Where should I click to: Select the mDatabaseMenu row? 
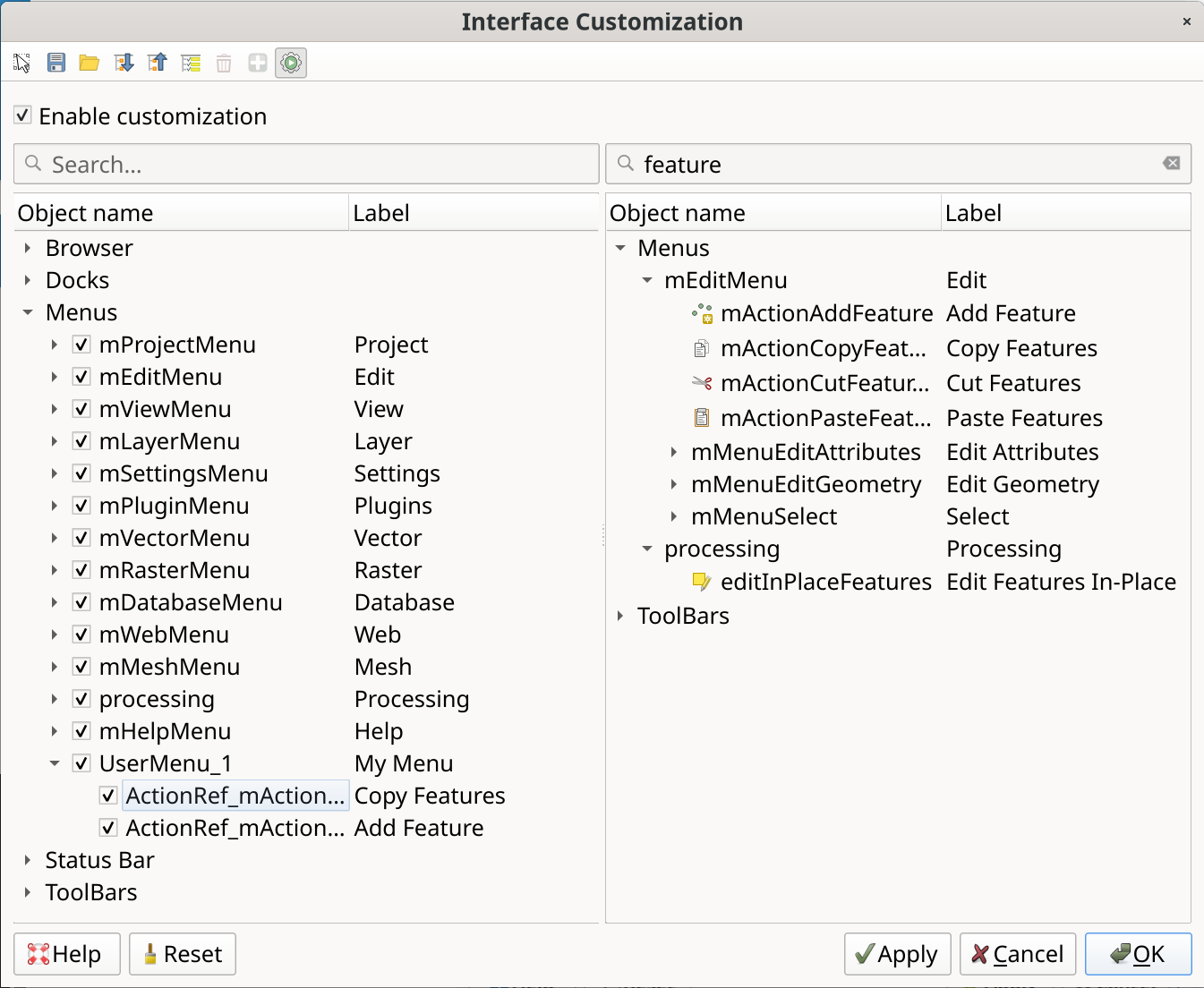click(306, 602)
